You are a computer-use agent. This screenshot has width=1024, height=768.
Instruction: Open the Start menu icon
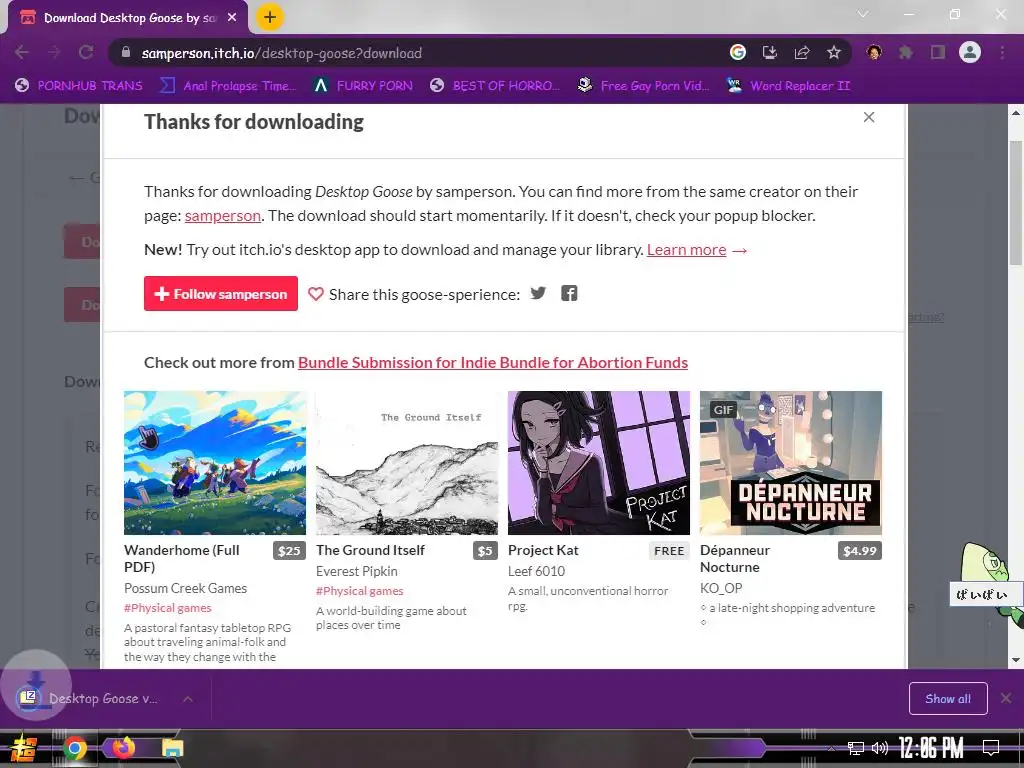24,748
